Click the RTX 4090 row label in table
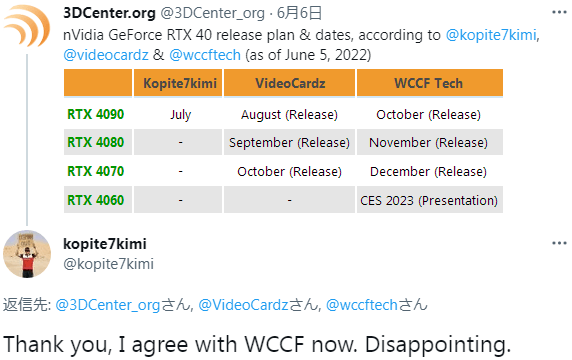The height and width of the screenshot is (360, 572). [96, 115]
